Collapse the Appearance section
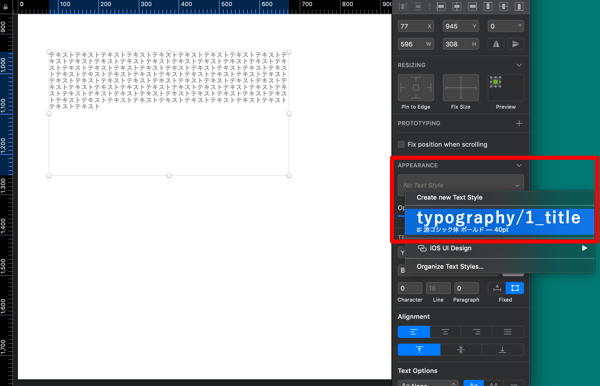 pyautogui.click(x=519, y=165)
